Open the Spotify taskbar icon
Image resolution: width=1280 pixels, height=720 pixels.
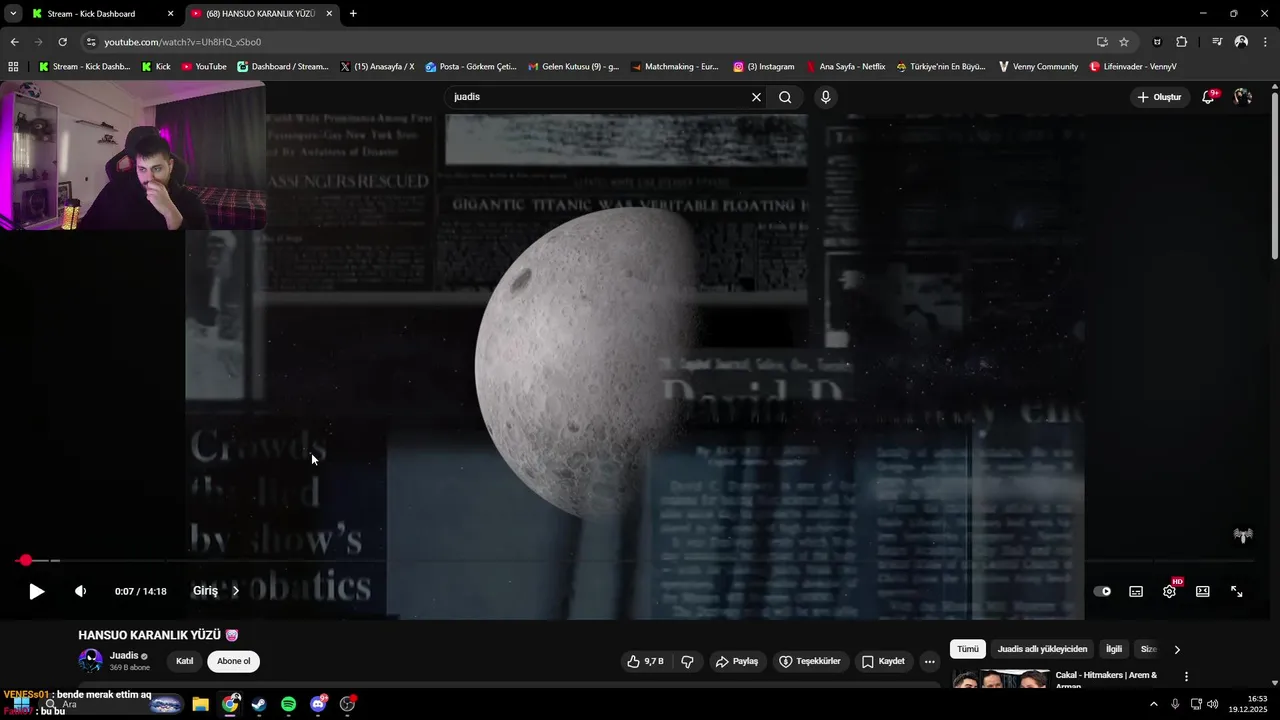(288, 704)
